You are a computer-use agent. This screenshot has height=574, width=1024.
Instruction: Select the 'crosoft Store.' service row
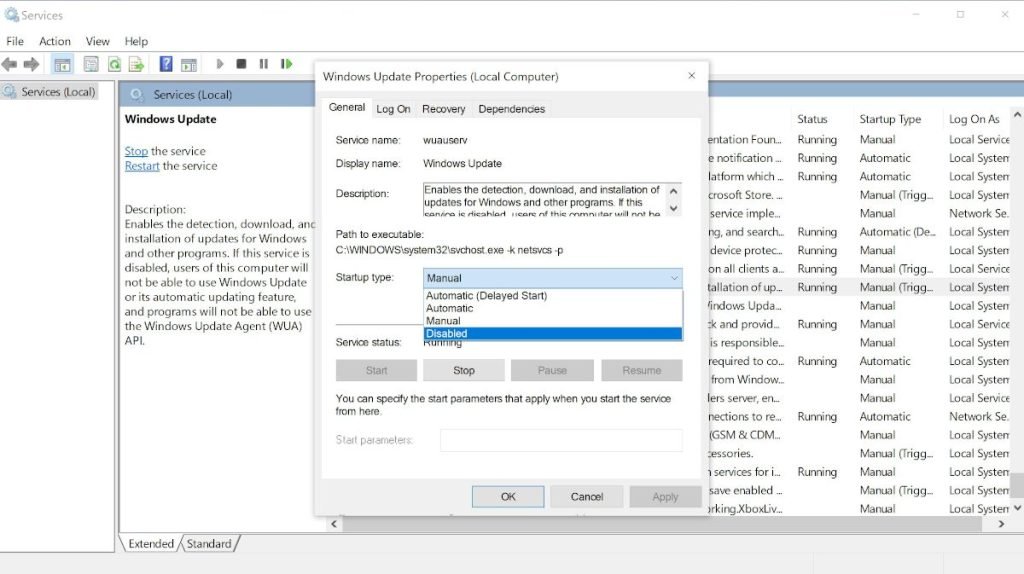[859, 195]
